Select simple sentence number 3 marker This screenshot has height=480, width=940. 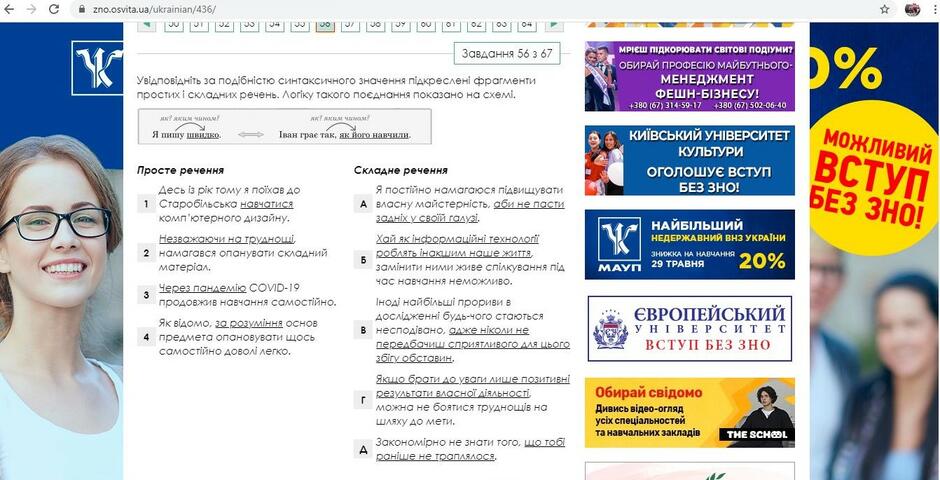[146, 295]
